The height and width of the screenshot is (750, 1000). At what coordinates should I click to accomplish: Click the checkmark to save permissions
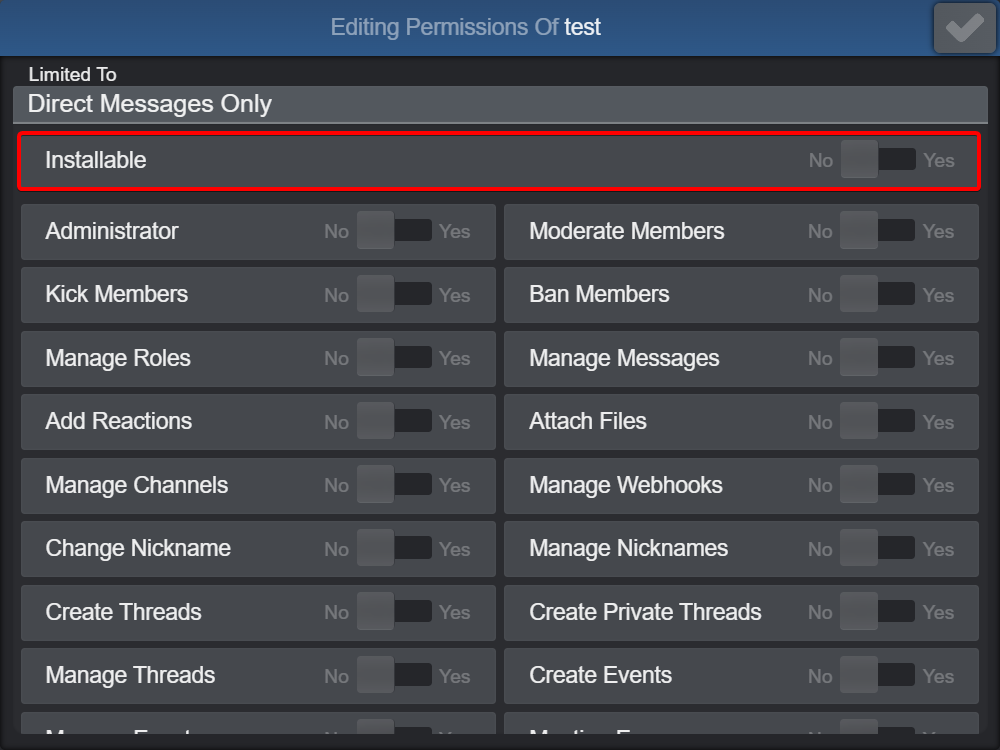pos(963,27)
